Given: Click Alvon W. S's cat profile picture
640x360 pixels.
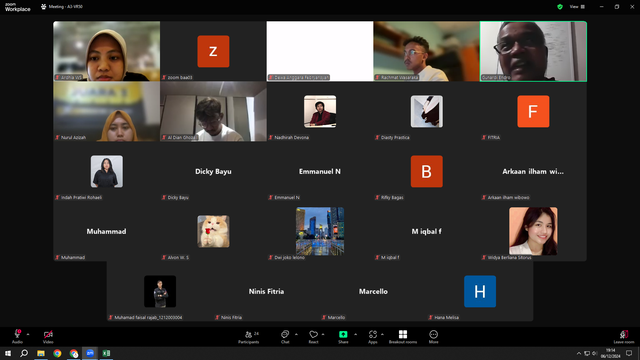Looking at the screenshot, I should coord(213,231).
